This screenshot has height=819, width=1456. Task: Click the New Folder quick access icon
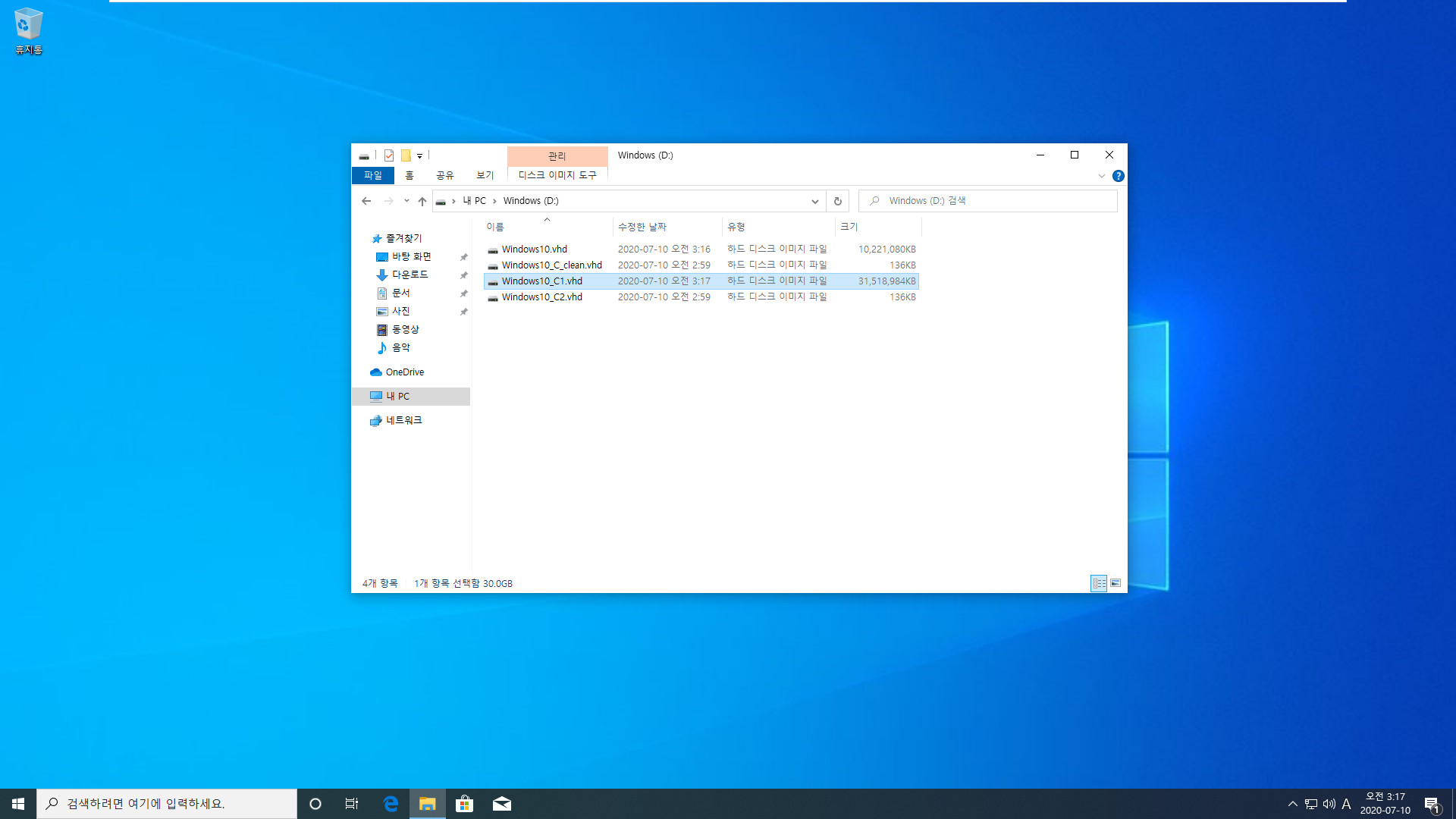pyautogui.click(x=406, y=155)
